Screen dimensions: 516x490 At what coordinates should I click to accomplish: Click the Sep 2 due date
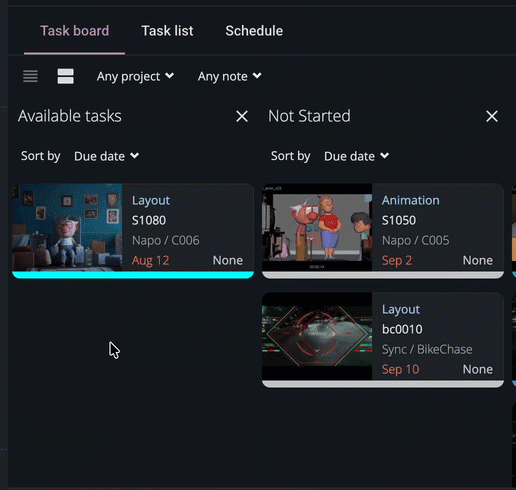point(397,260)
